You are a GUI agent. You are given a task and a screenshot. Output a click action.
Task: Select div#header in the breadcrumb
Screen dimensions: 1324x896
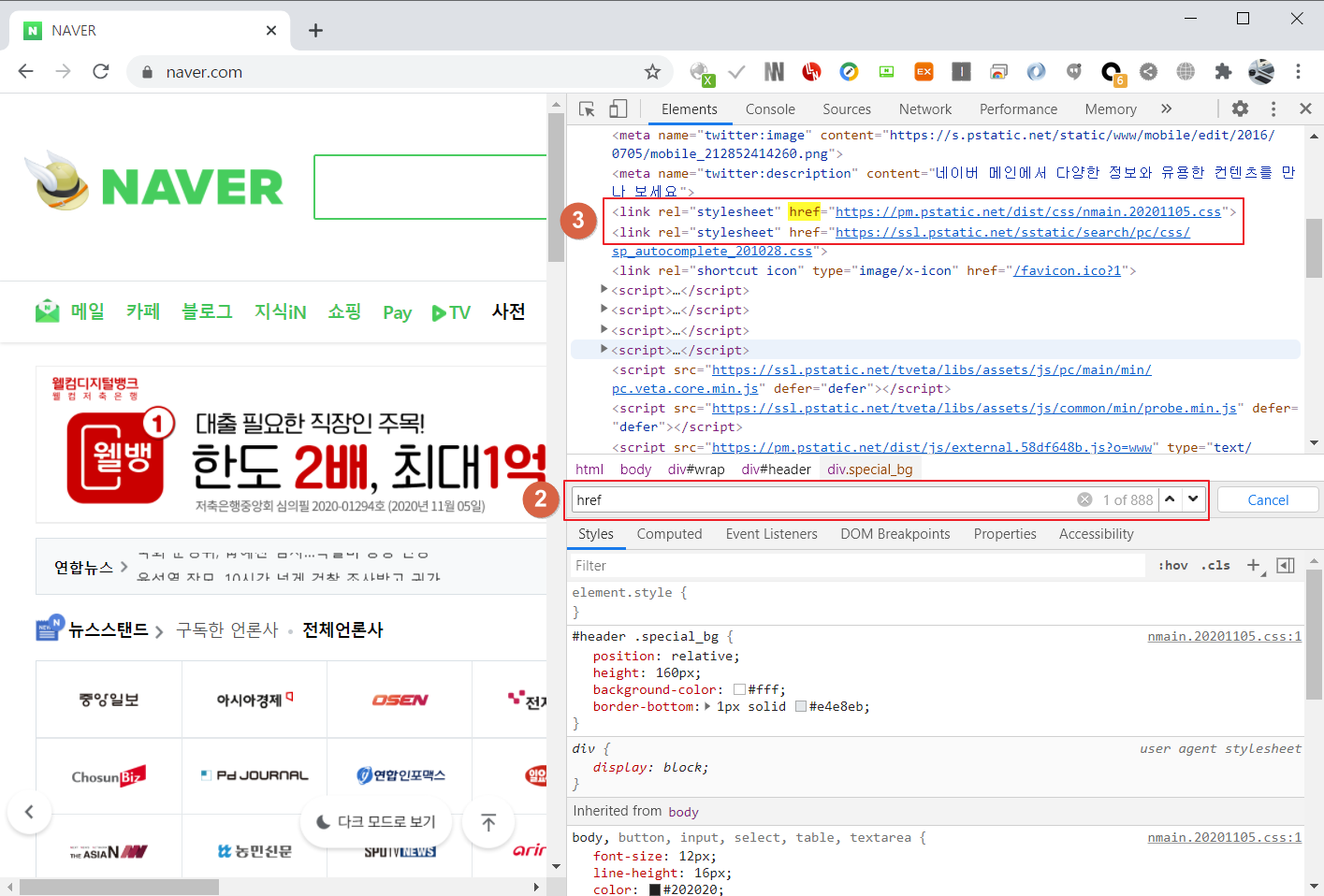[x=776, y=470]
